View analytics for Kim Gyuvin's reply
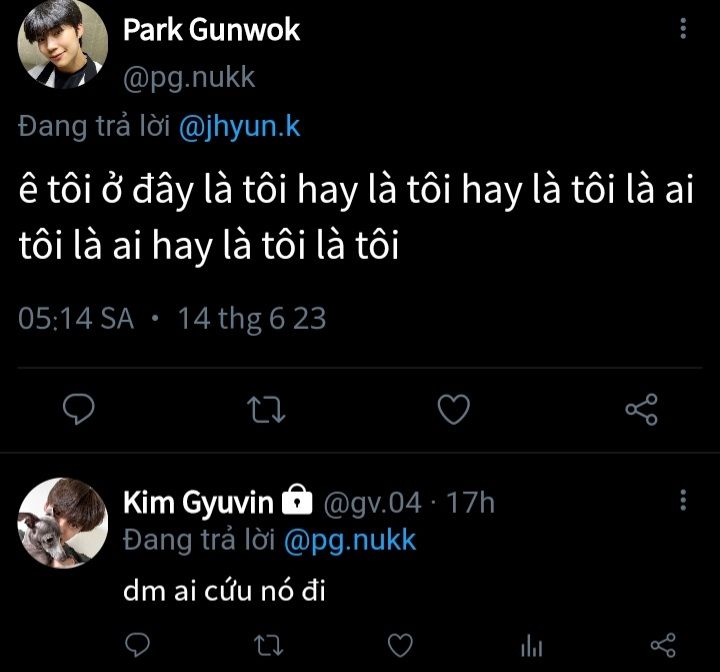720x672 pixels. (x=533, y=642)
